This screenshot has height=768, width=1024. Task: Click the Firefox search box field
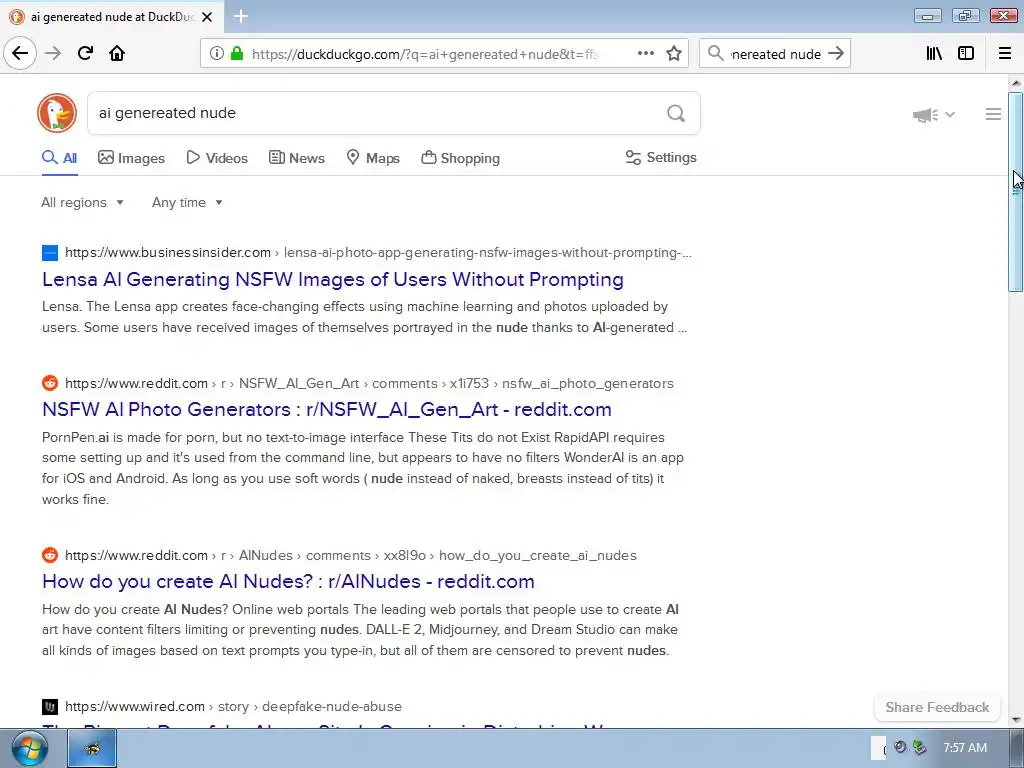[775, 54]
